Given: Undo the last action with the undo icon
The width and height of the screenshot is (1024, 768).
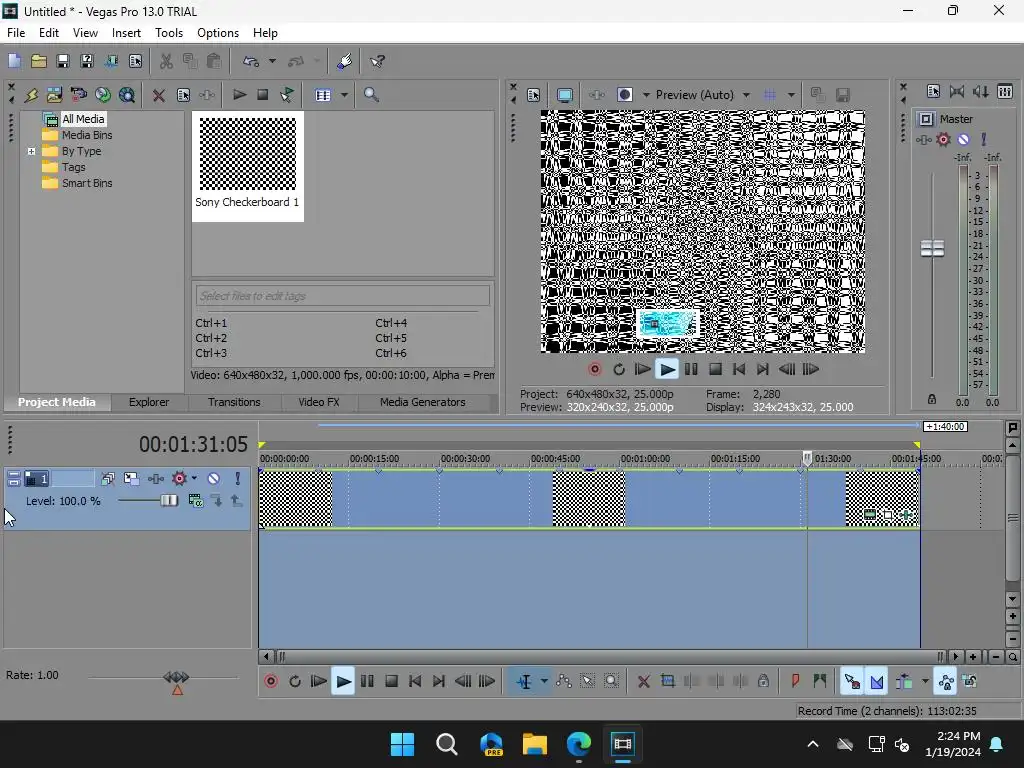Looking at the screenshot, I should (251, 61).
